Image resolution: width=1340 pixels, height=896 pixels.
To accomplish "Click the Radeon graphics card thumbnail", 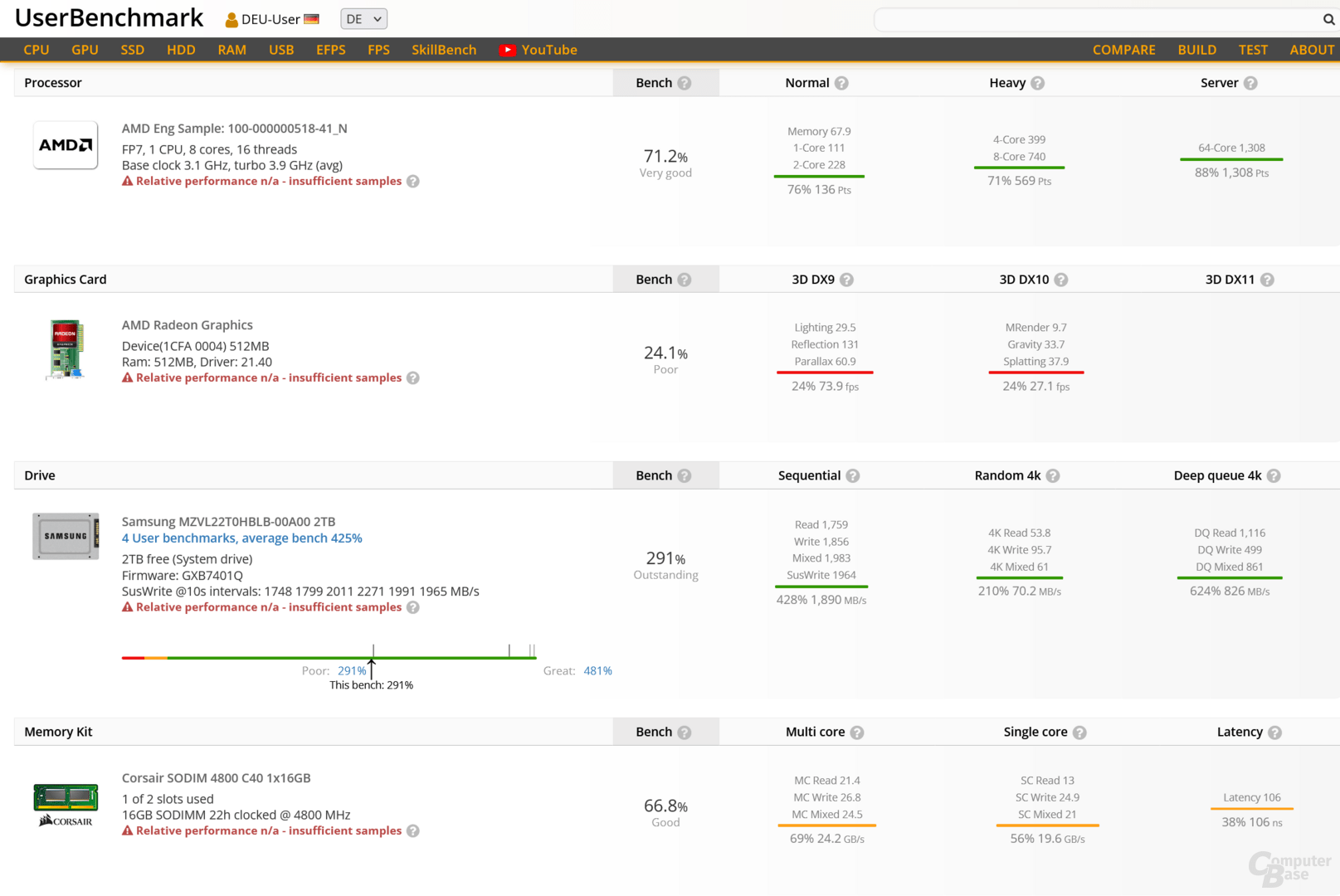I will (66, 349).
